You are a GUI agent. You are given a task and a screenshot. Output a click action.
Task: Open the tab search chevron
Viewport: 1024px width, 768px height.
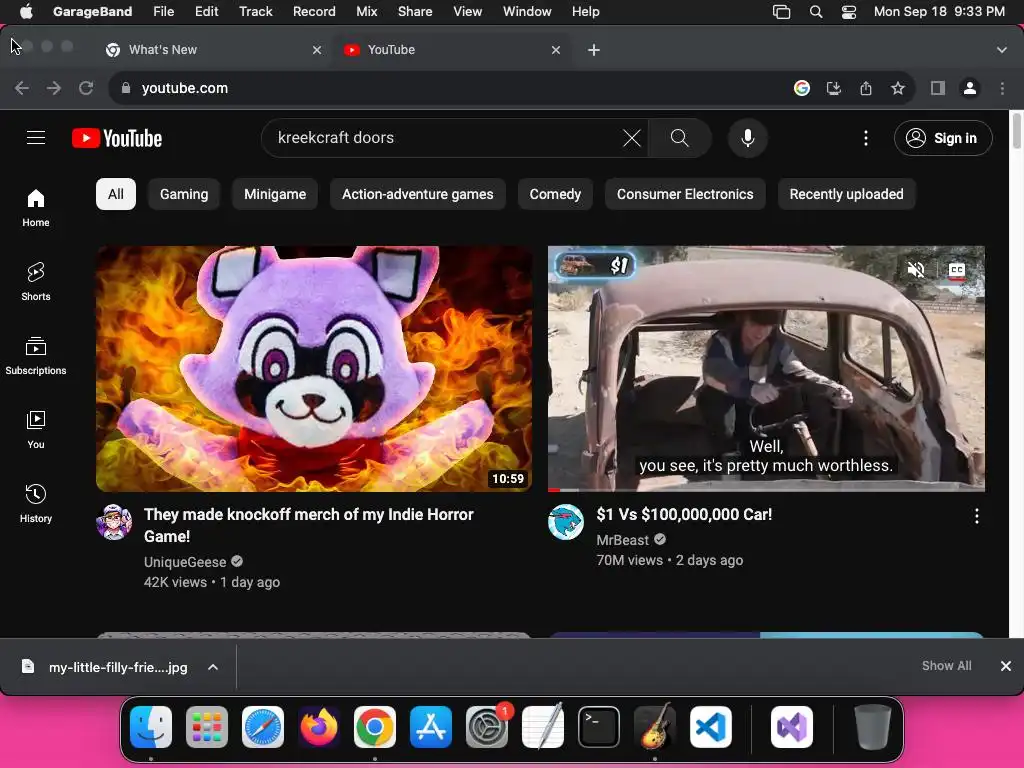pos(1001,50)
